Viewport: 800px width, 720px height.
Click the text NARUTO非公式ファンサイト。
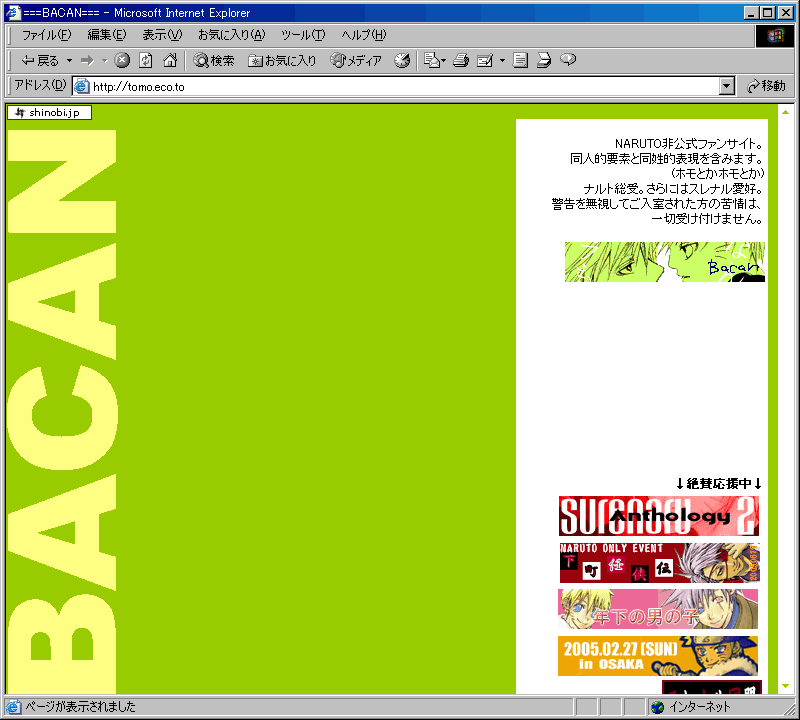[x=689, y=144]
